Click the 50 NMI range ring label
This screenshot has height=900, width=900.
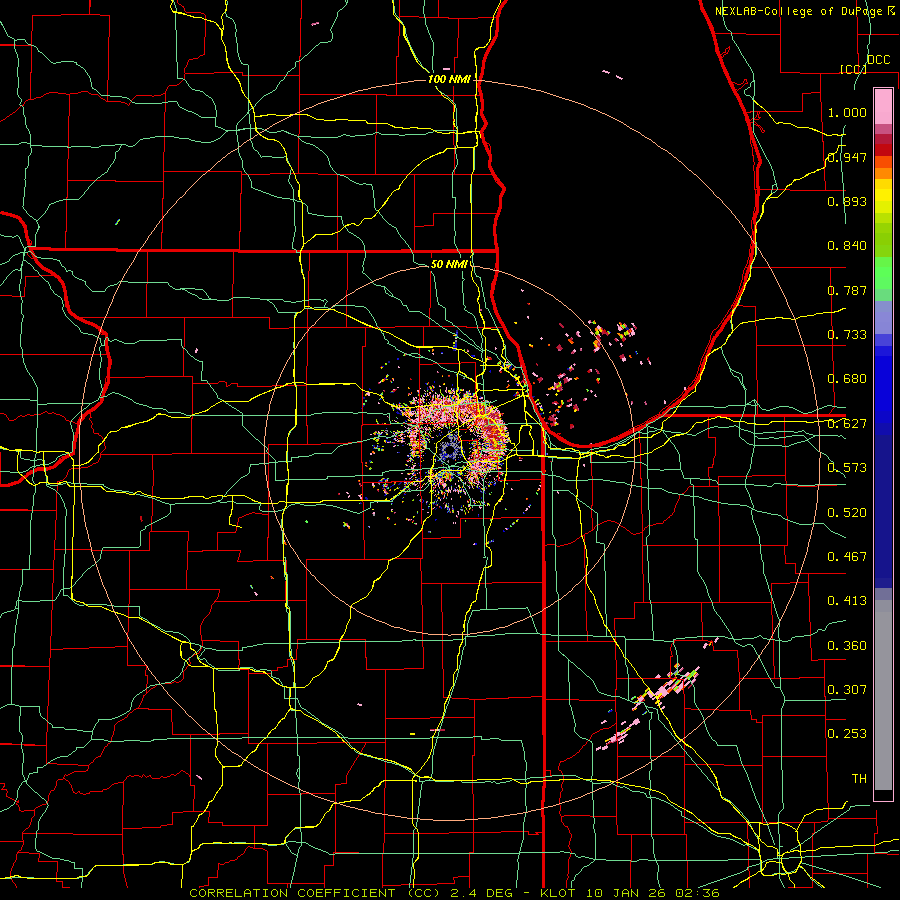tap(449, 264)
